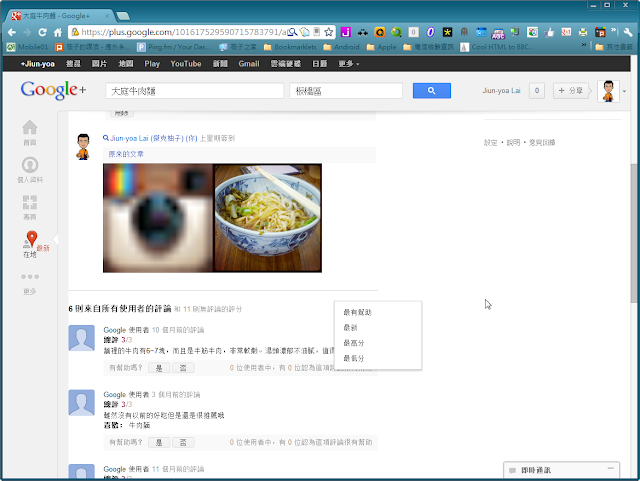Click 否 on the 3-months-ago review
Viewport: 640px width, 481px height.
point(183,443)
